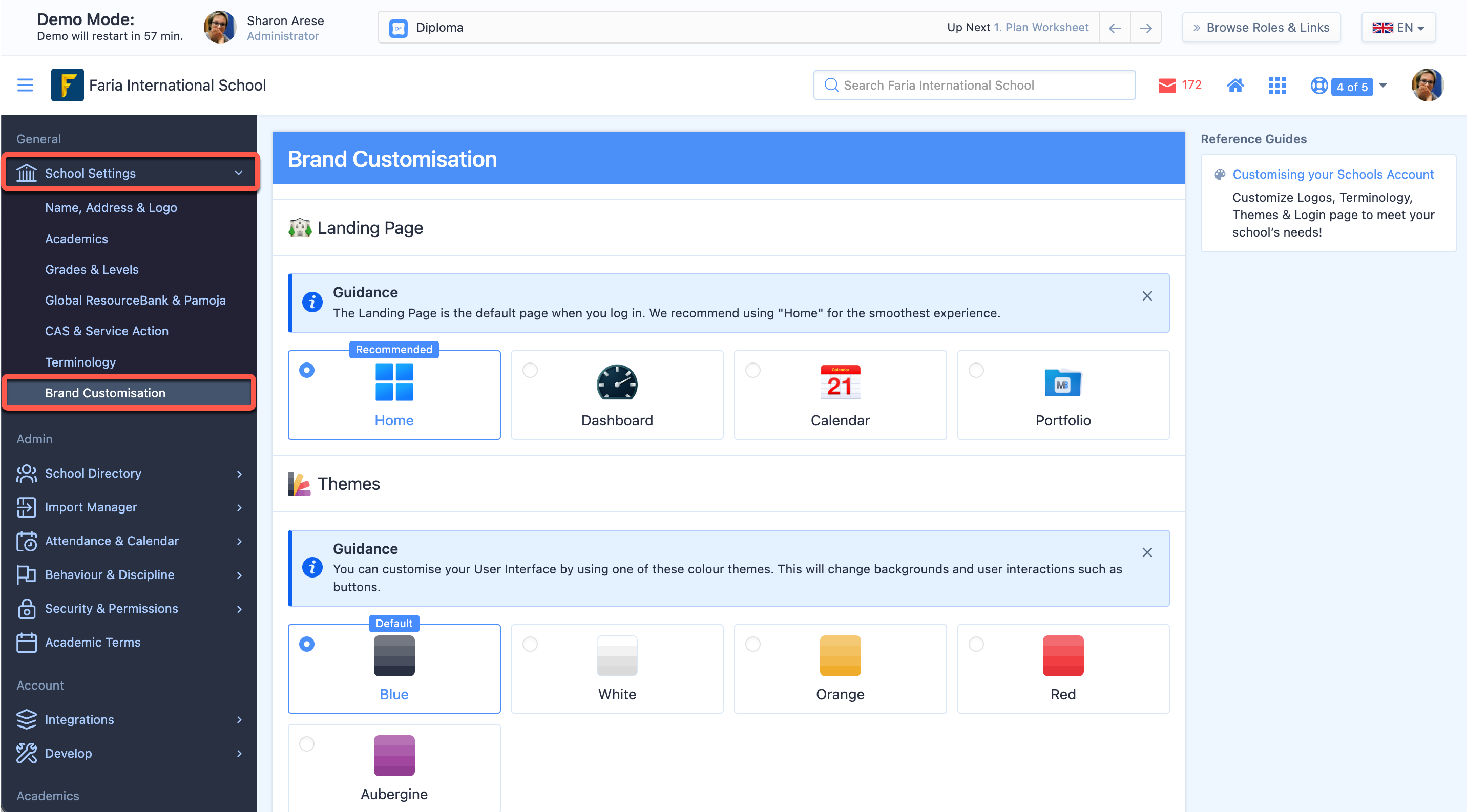1467x812 pixels.
Task: Go to next step arrow
Action: 1145,28
